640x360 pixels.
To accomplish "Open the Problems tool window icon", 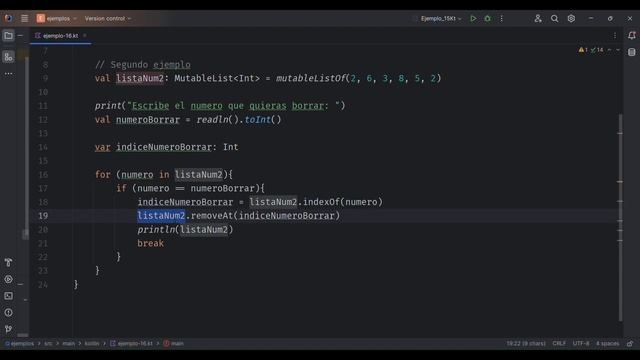I will pos(8,313).
